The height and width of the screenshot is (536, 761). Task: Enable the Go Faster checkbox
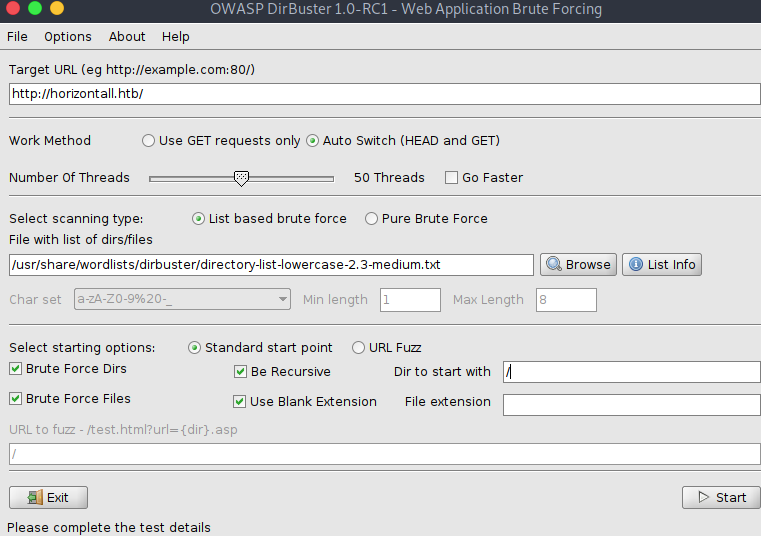click(451, 178)
